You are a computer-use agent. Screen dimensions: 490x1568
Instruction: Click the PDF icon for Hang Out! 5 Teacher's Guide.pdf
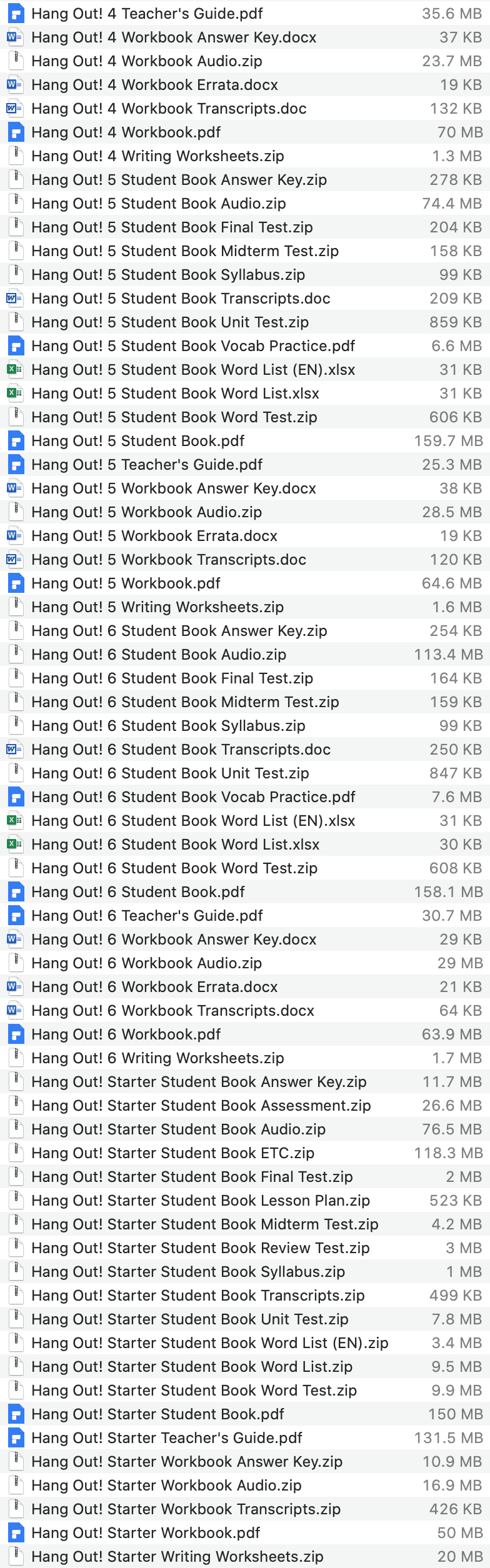[16, 464]
